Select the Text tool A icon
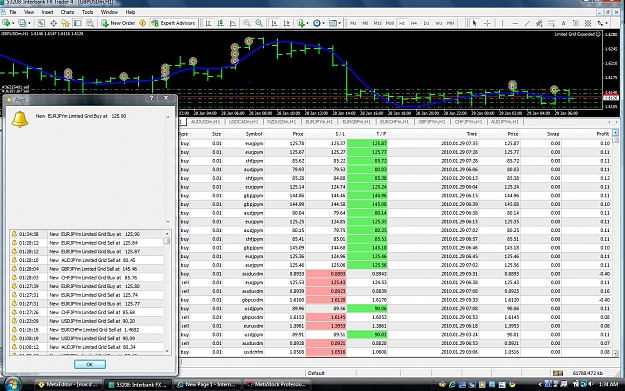The height and width of the screenshot is (391, 625). [x=564, y=23]
